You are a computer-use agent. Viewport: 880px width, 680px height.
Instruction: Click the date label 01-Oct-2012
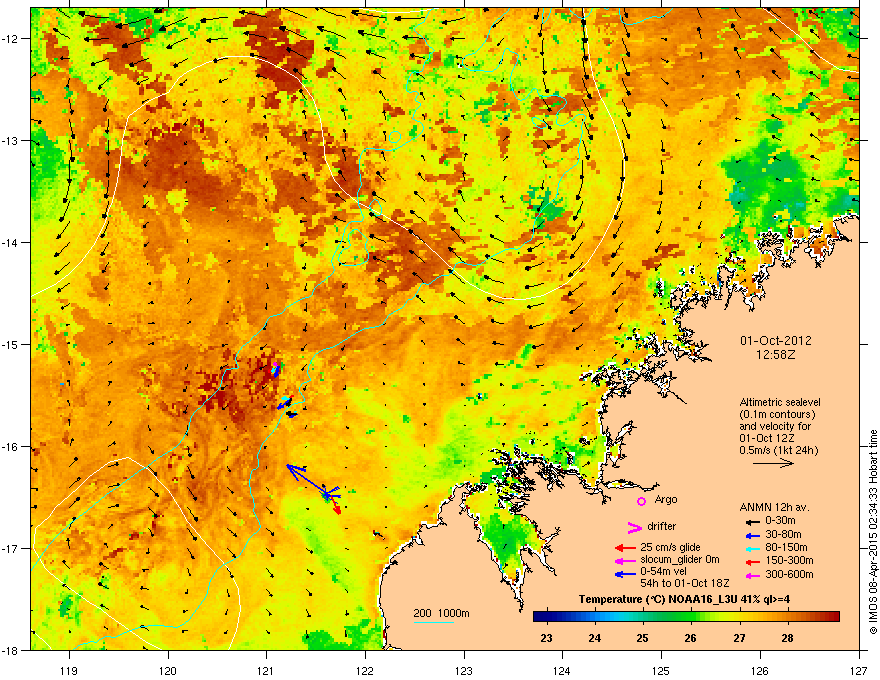[x=776, y=341]
